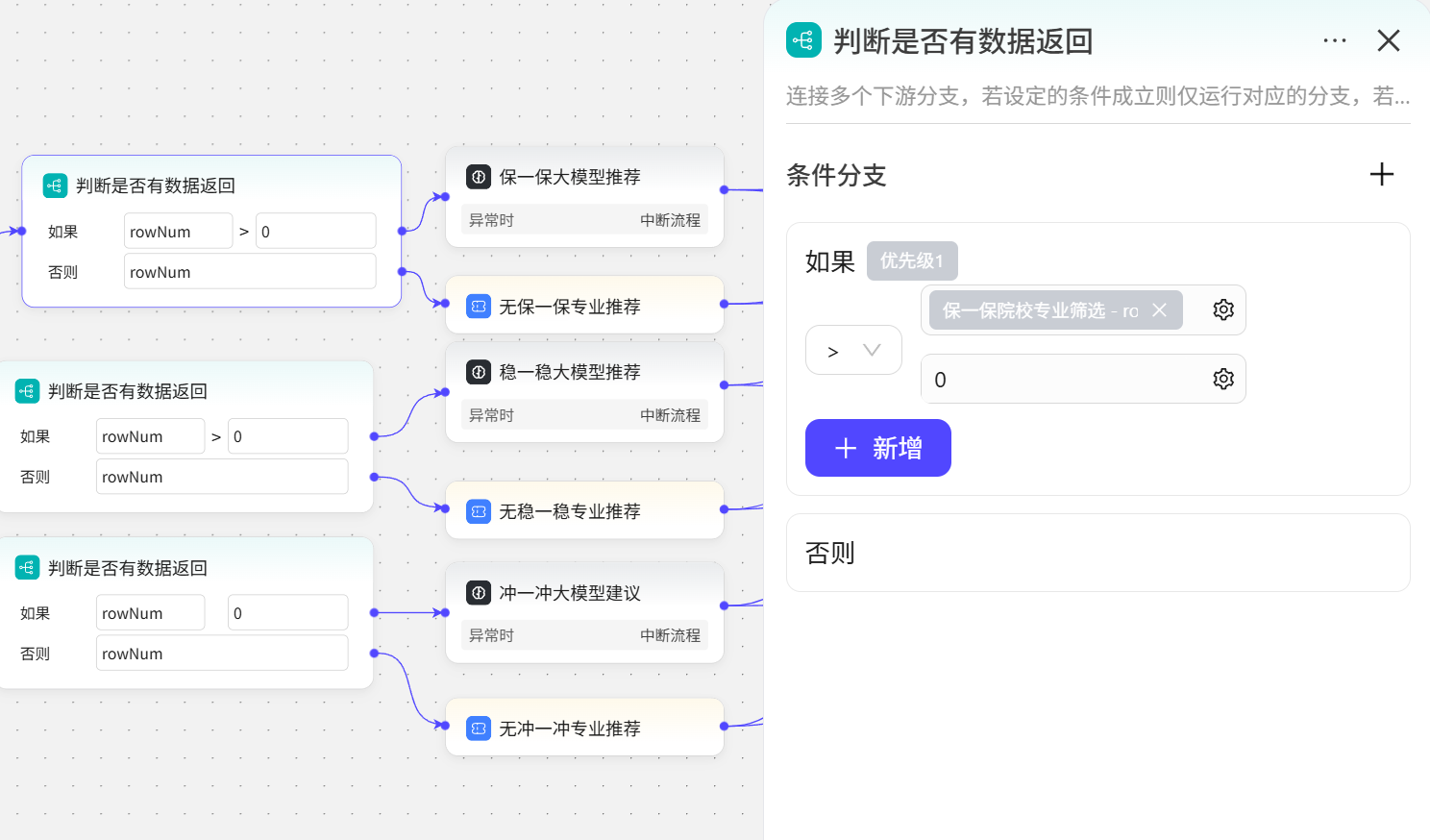Open the > comparison operator dropdown

coord(852,351)
